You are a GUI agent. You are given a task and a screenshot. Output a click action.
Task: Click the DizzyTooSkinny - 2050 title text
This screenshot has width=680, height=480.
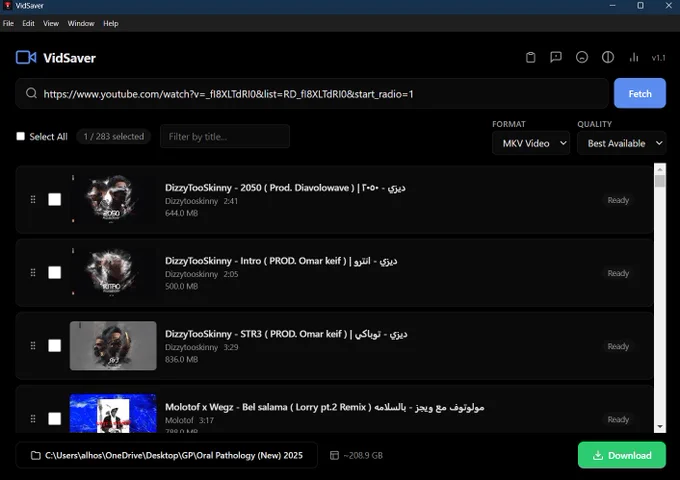285,188
